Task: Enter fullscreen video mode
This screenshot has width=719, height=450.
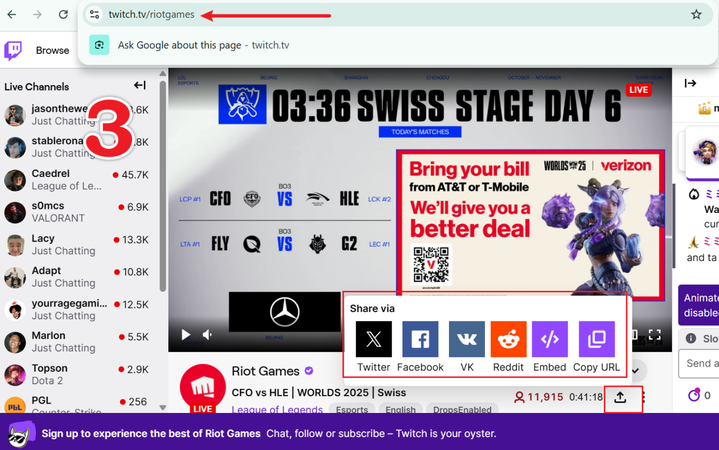Action: (x=655, y=335)
